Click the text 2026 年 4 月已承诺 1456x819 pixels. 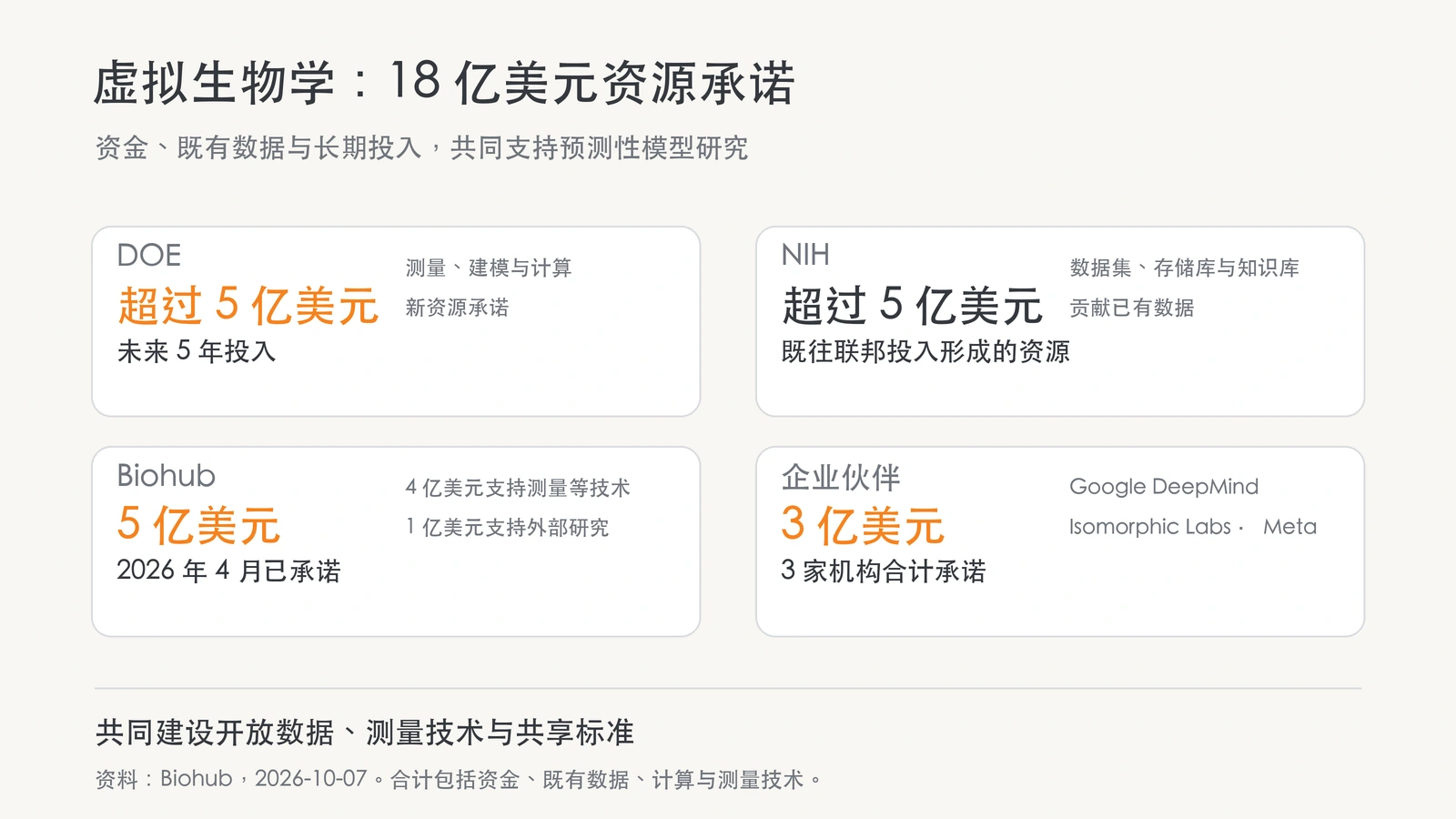[228, 571]
